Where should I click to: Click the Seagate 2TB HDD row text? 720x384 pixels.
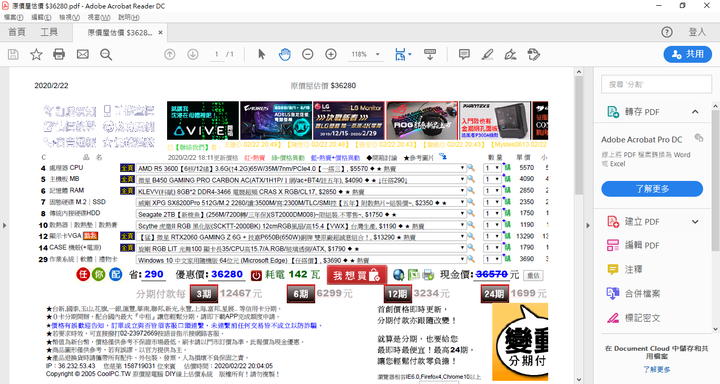[267, 214]
